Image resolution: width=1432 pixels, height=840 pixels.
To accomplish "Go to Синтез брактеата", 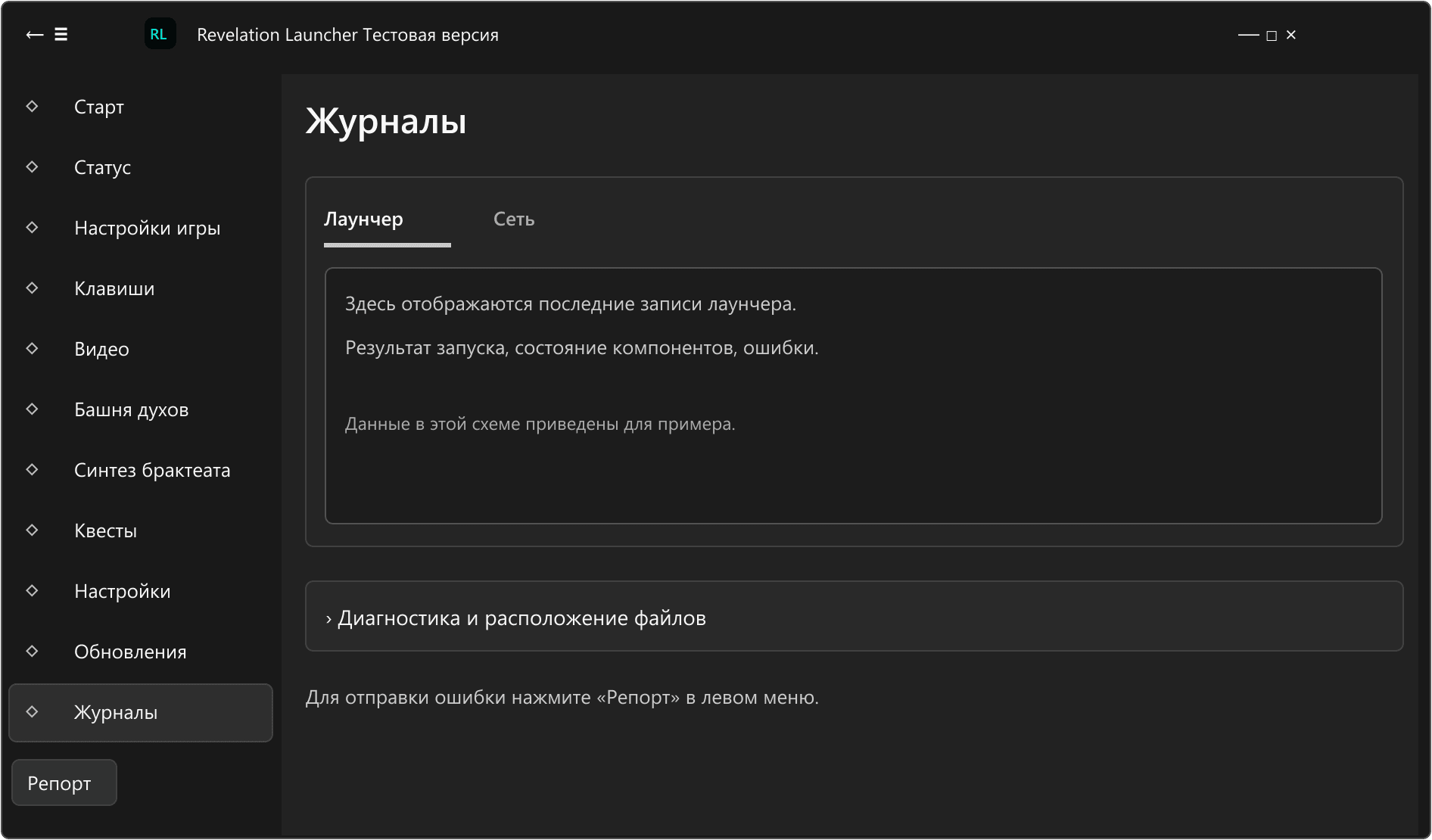I will coord(141,471).
